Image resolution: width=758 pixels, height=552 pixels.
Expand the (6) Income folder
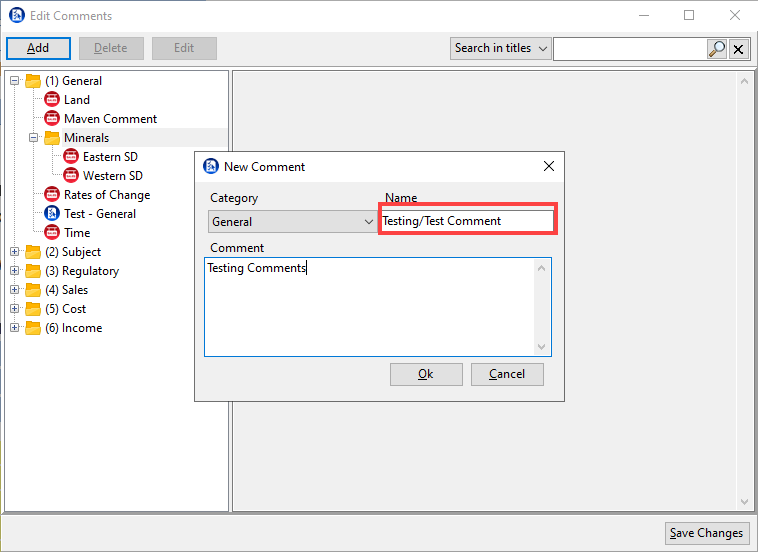pos(15,328)
